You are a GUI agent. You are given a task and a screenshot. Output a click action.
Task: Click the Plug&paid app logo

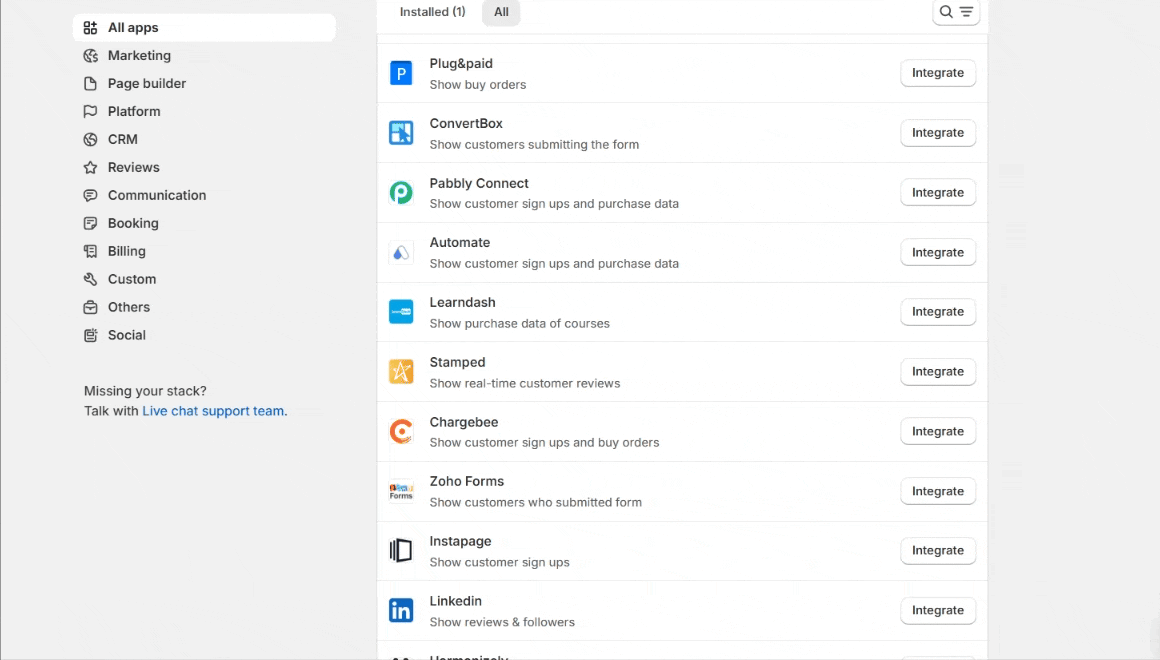click(401, 73)
